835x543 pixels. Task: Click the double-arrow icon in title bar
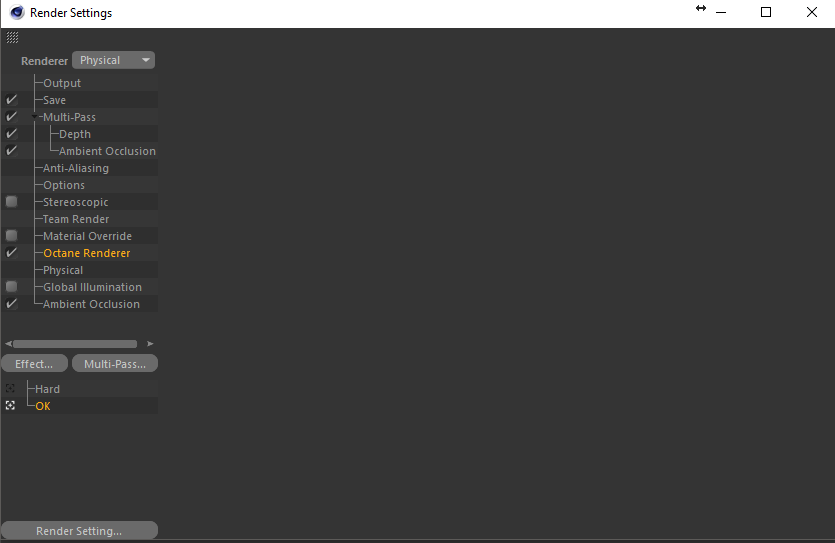[701, 8]
